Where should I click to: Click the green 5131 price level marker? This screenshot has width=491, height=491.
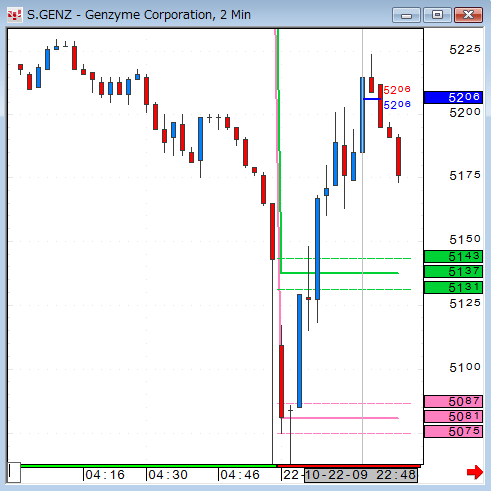[453, 287]
